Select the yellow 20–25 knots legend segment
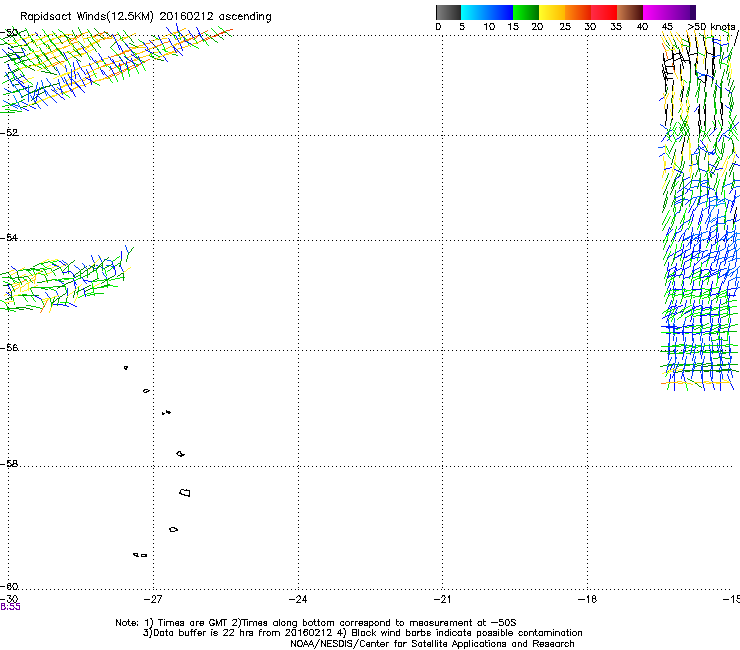Viewport: 740px width, 650px height. 552,12
